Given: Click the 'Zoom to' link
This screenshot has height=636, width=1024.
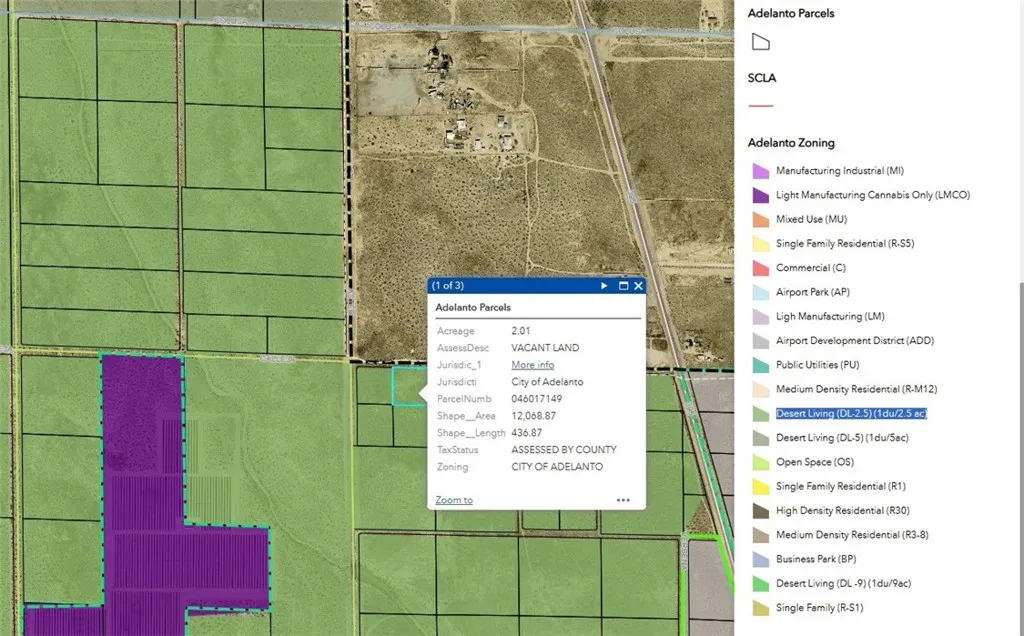Looking at the screenshot, I should tap(454, 500).
